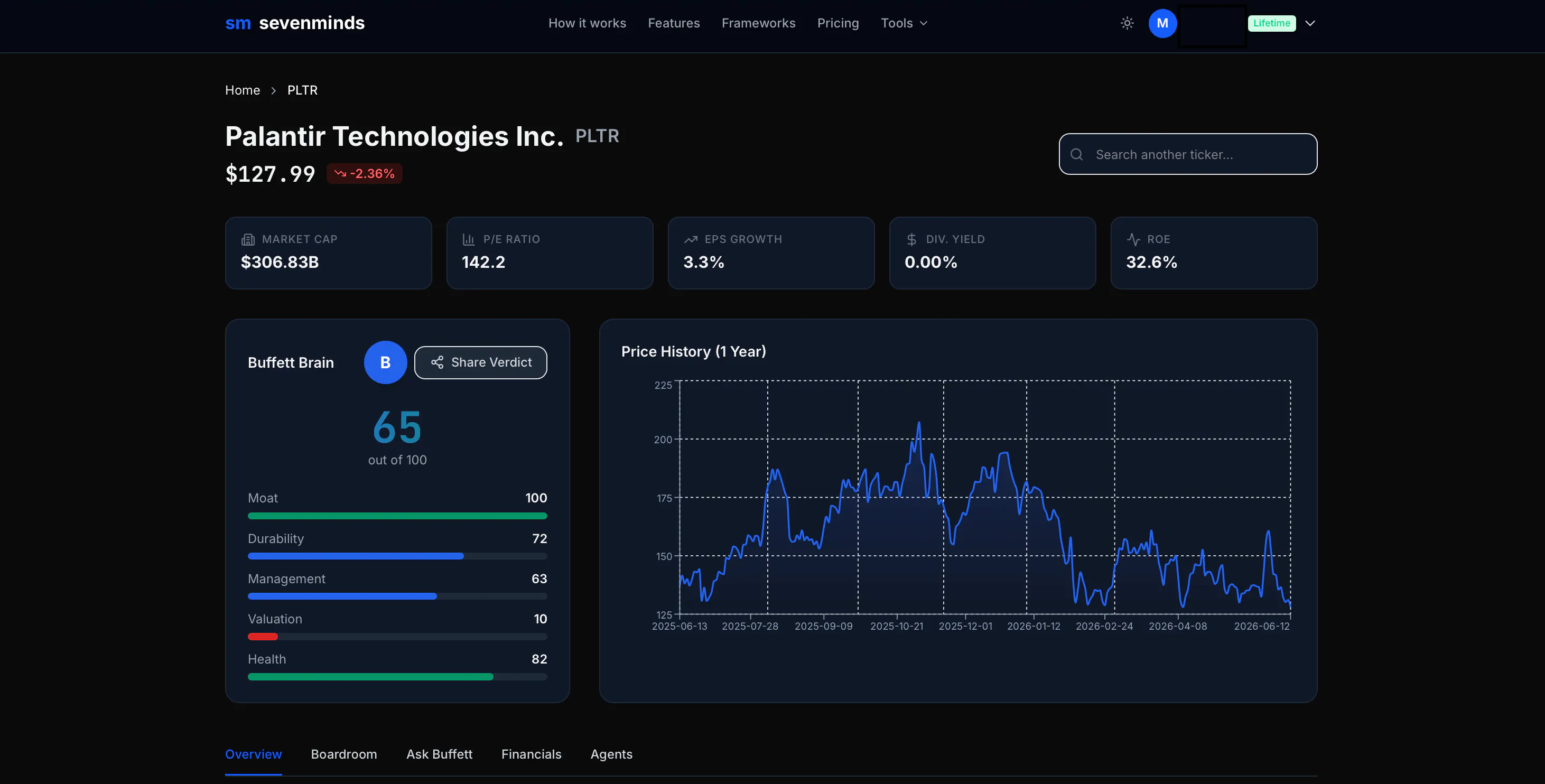
Task: Go to Home breadcrumb
Action: pos(243,90)
